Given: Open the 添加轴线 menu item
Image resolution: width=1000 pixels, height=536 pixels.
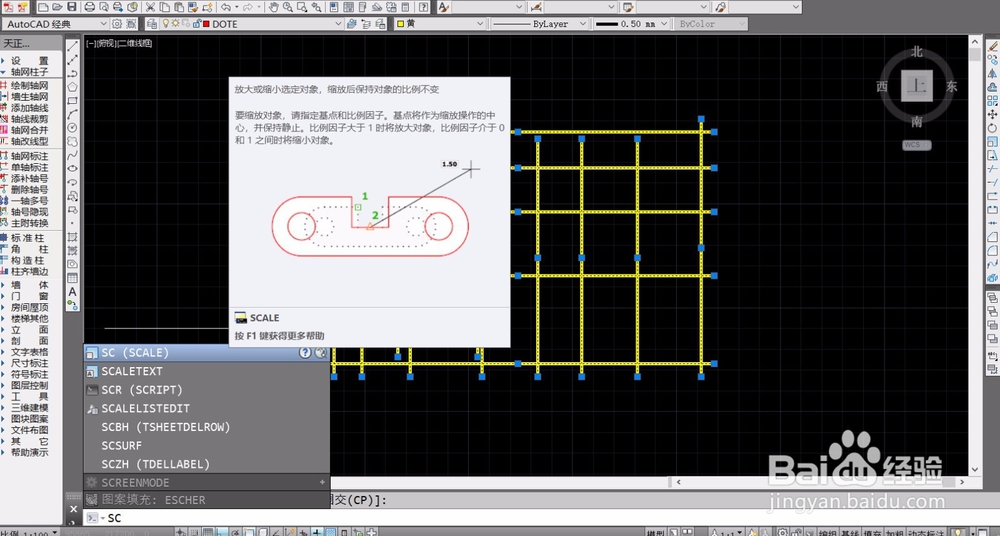Looking at the screenshot, I should (29, 108).
